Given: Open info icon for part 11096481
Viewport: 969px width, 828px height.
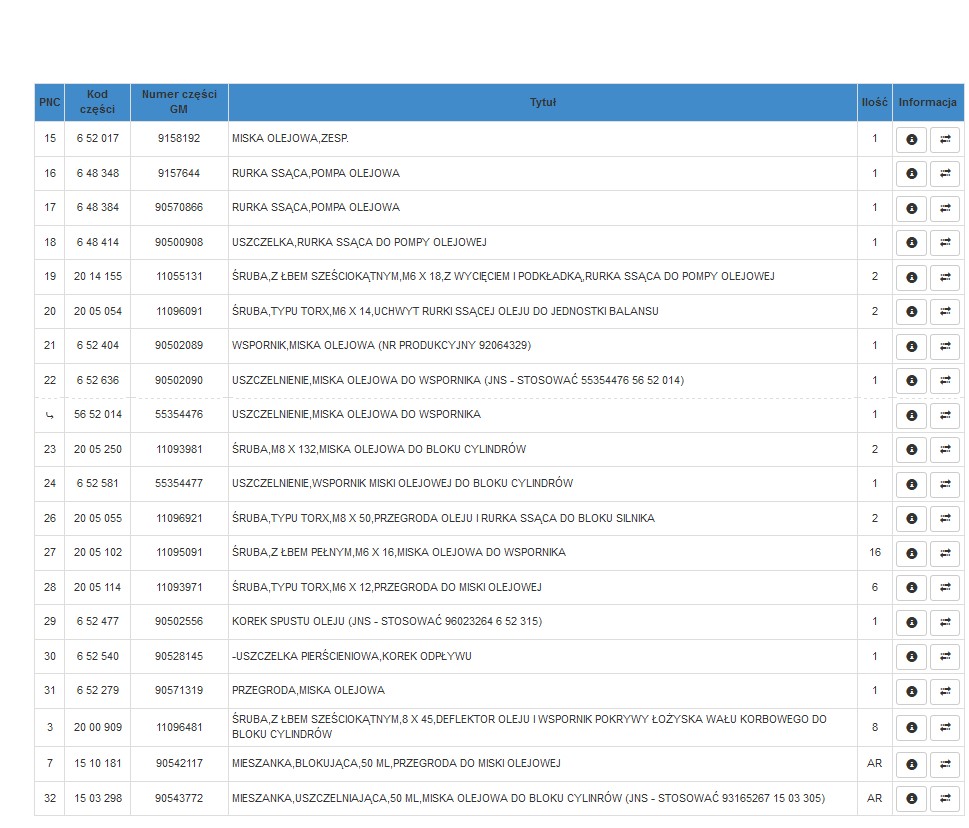Looking at the screenshot, I should pyautogui.click(x=911, y=727).
